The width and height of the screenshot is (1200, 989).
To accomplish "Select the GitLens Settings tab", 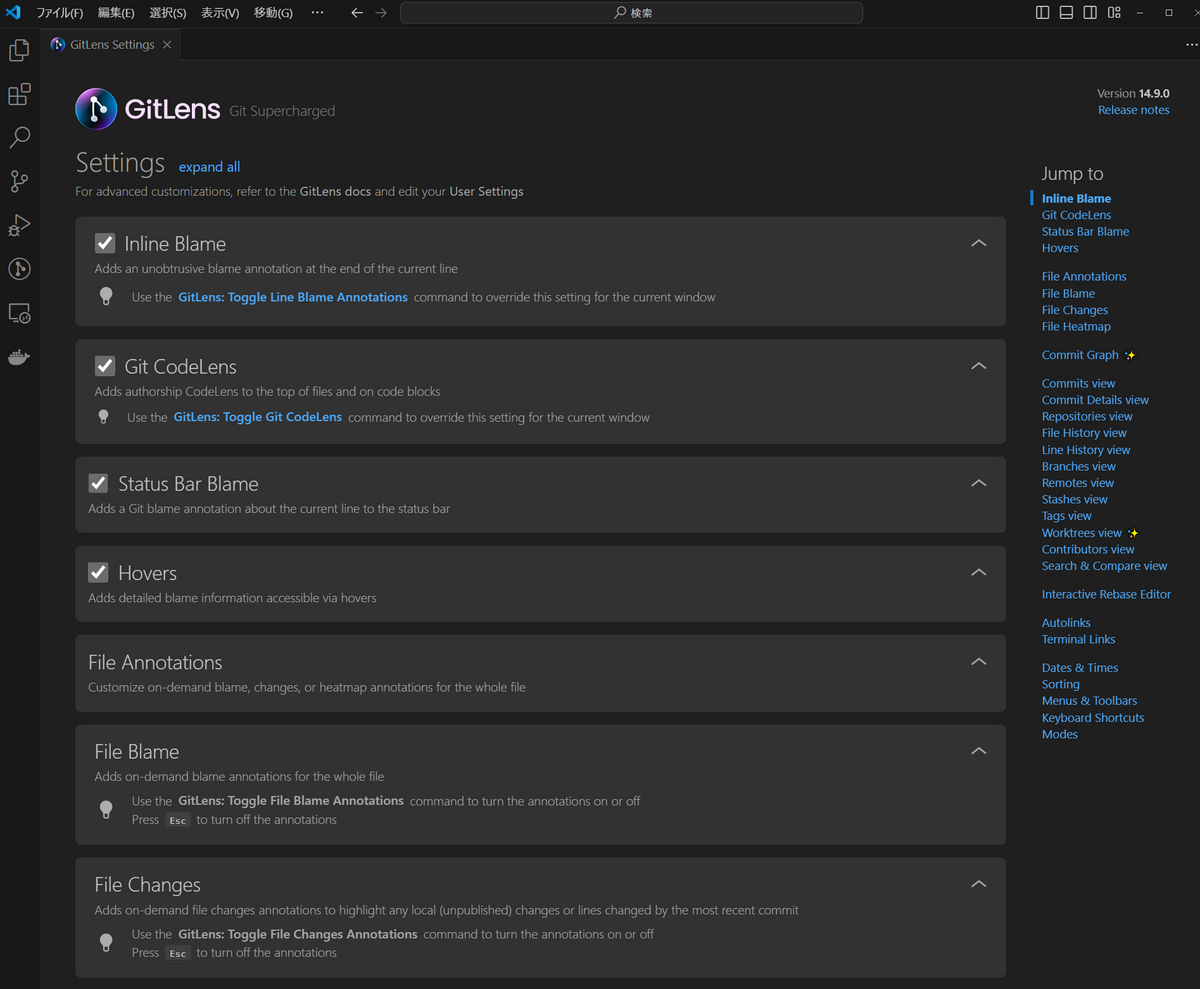I will coord(111,45).
